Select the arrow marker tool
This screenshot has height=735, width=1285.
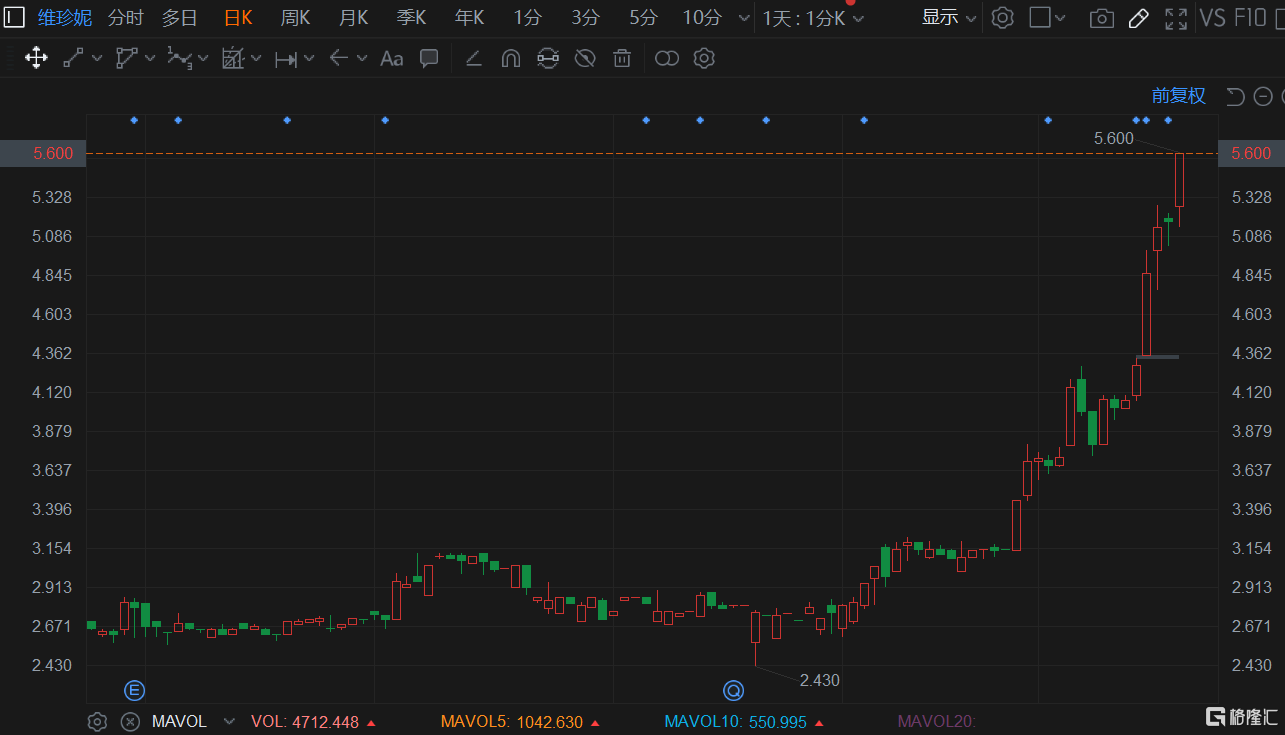[x=339, y=58]
